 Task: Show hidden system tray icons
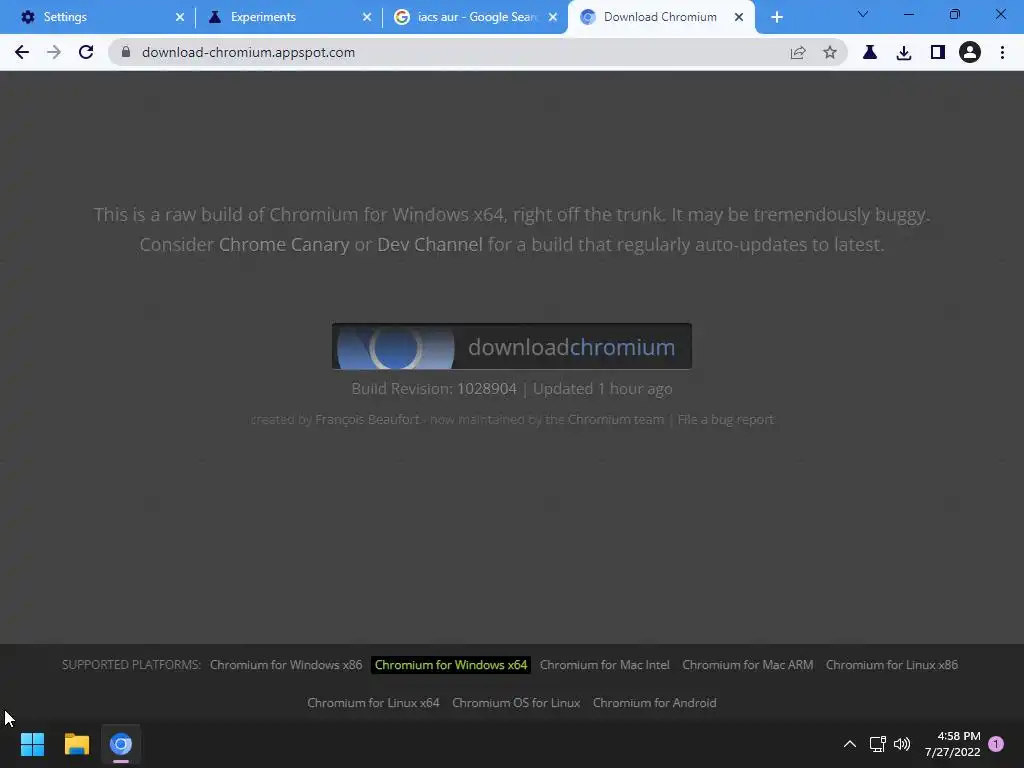(850, 744)
